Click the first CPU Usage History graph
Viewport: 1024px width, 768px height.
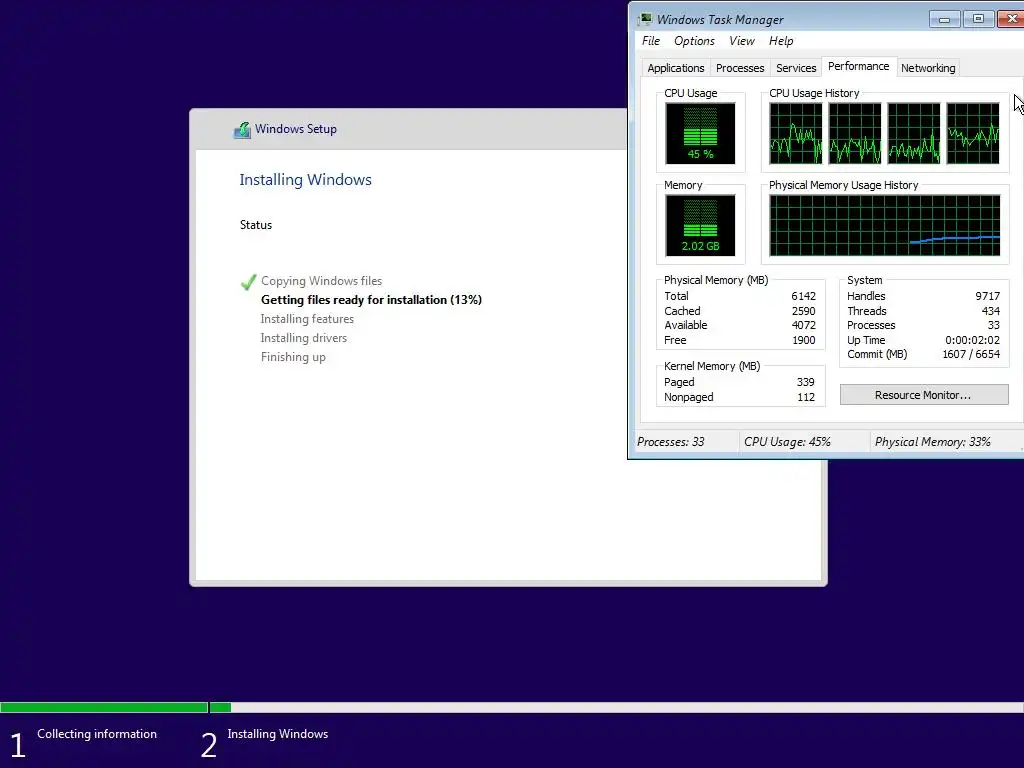[795, 133]
